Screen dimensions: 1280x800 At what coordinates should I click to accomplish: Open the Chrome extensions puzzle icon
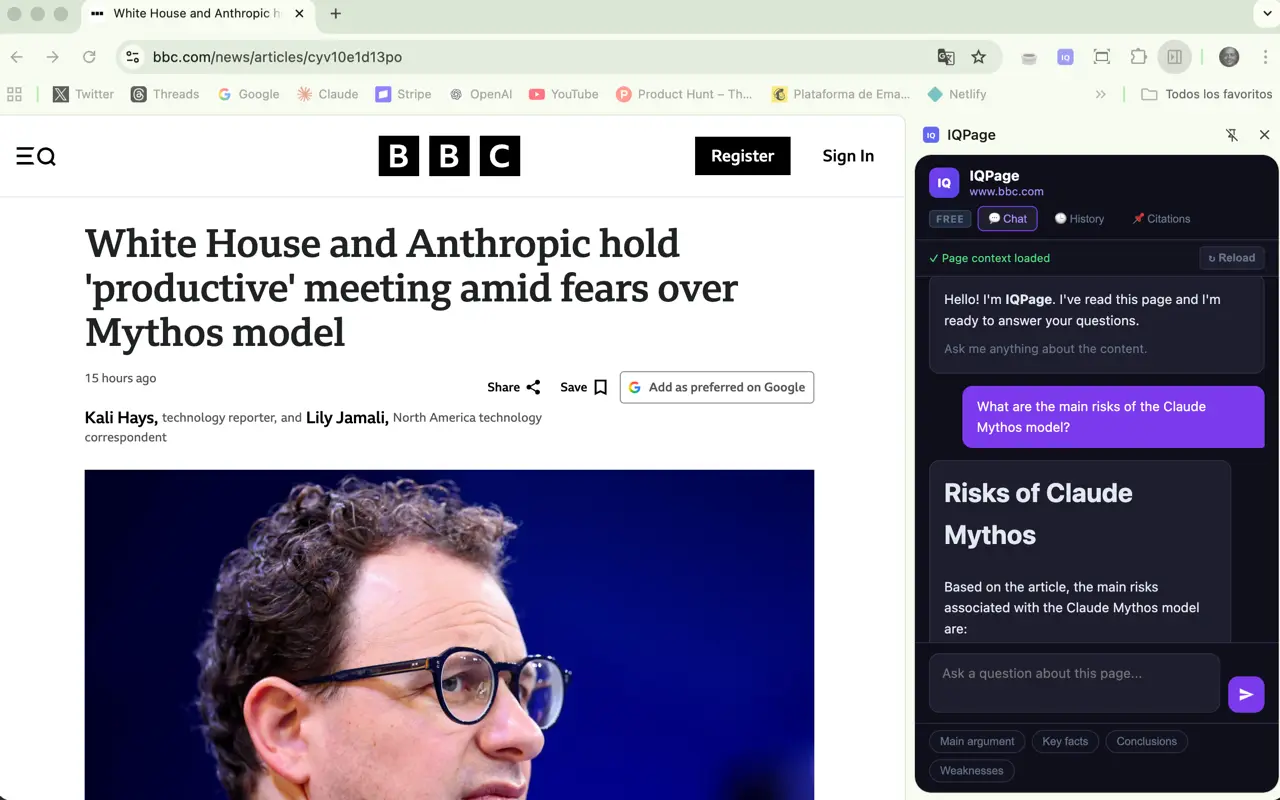(1138, 57)
